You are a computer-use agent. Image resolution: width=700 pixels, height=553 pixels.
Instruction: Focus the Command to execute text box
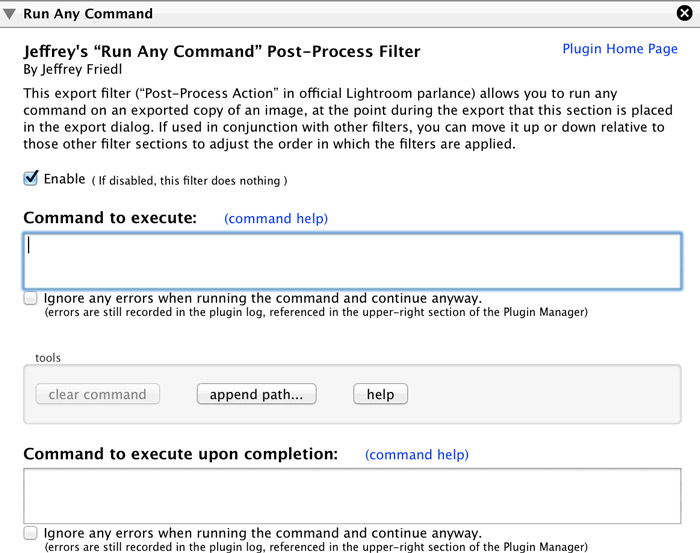click(x=352, y=261)
